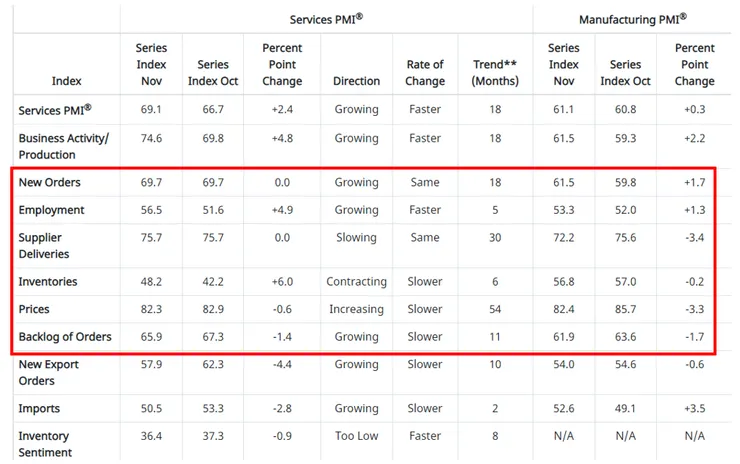The image size is (740, 464).
Task: Select the Index column header
Action: pyautogui.click(x=66, y=81)
